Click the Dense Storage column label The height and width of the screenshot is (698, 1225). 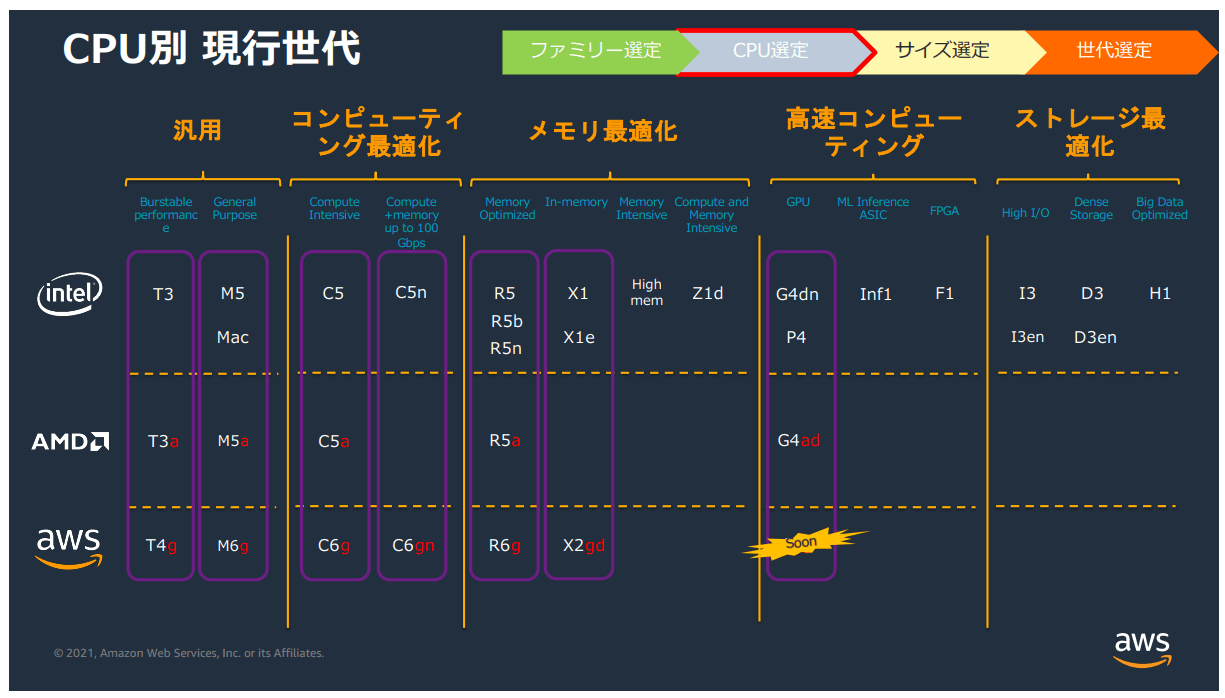1091,208
